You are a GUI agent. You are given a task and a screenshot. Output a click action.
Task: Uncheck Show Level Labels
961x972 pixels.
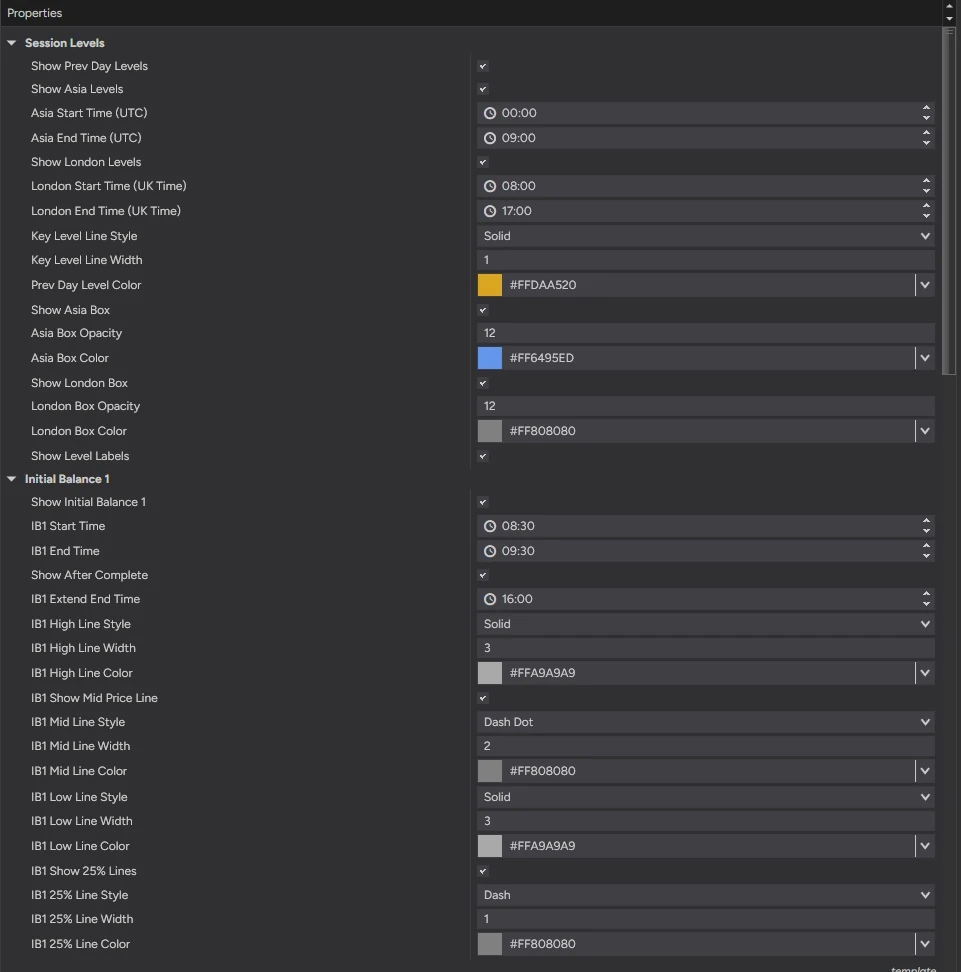pyautogui.click(x=483, y=456)
